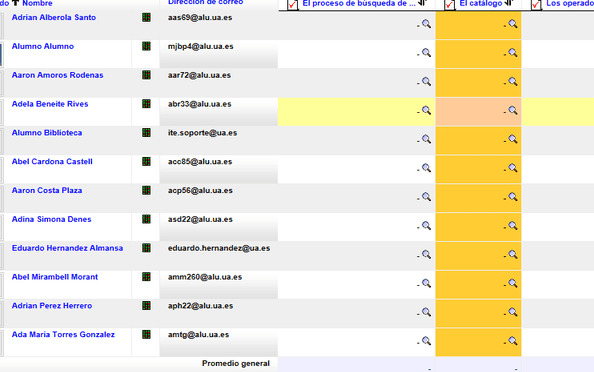Viewport: 594px width, 372px height.
Task: Click quiz icon before El proceso de búsqueda
Action: (292, 5)
